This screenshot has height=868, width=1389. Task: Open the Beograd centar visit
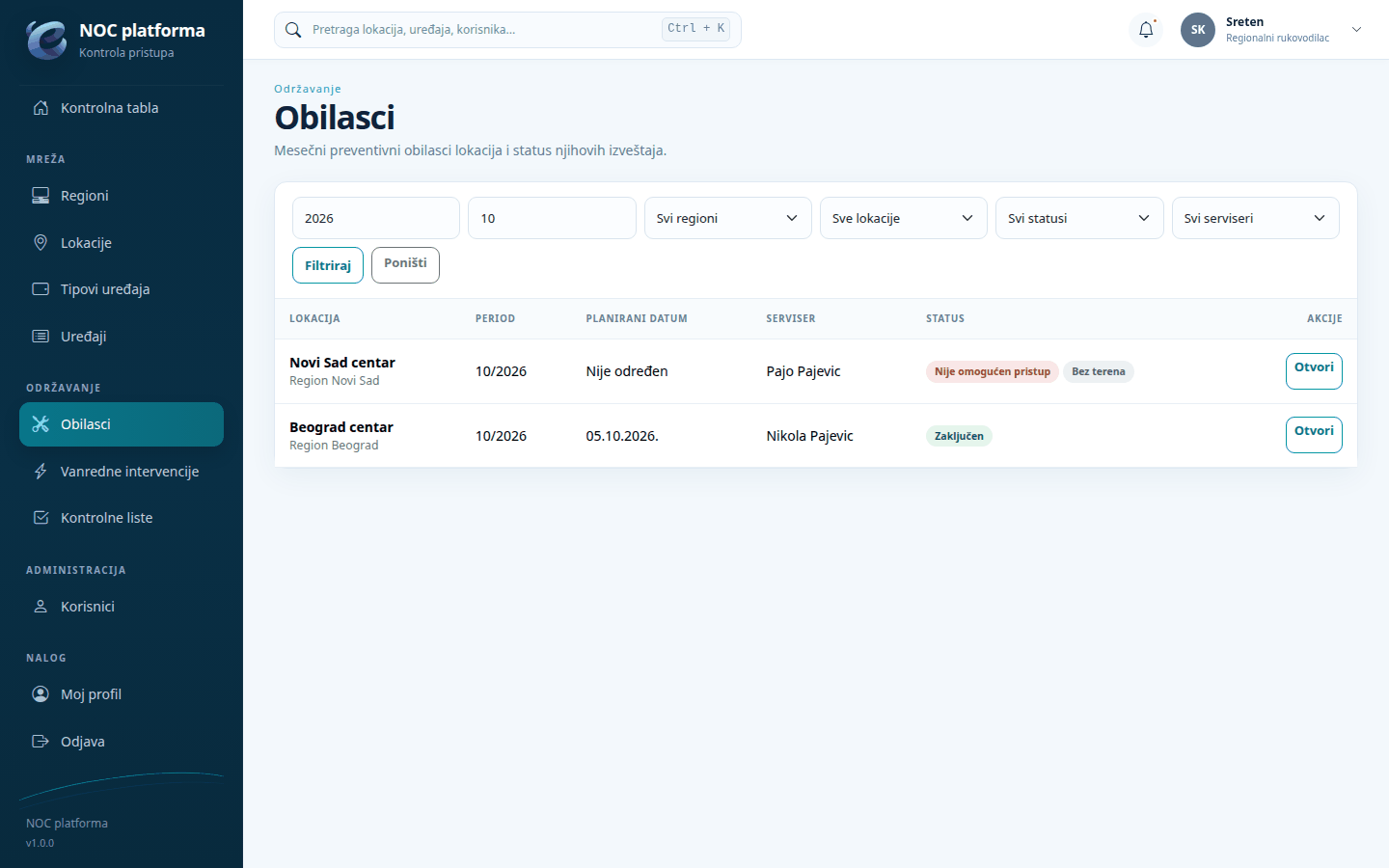coord(1314,435)
